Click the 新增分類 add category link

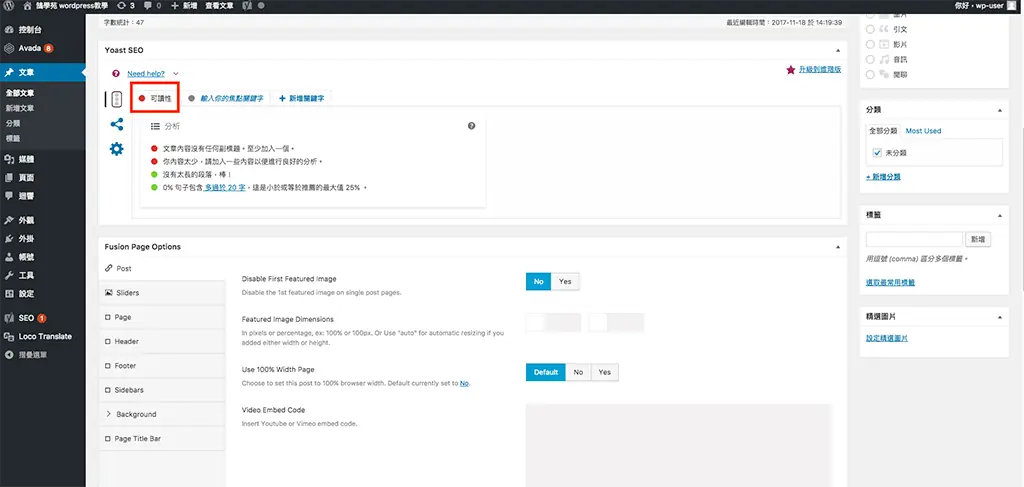(x=883, y=177)
